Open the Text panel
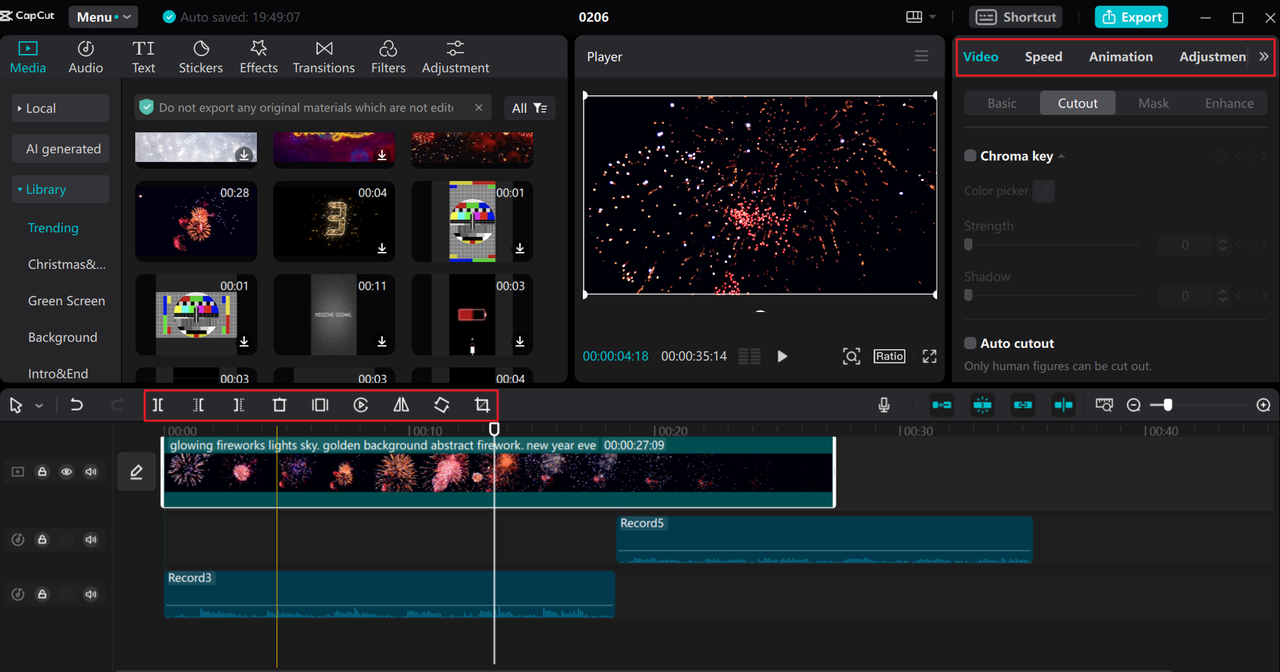Viewport: 1280px width, 672px height. point(144,57)
